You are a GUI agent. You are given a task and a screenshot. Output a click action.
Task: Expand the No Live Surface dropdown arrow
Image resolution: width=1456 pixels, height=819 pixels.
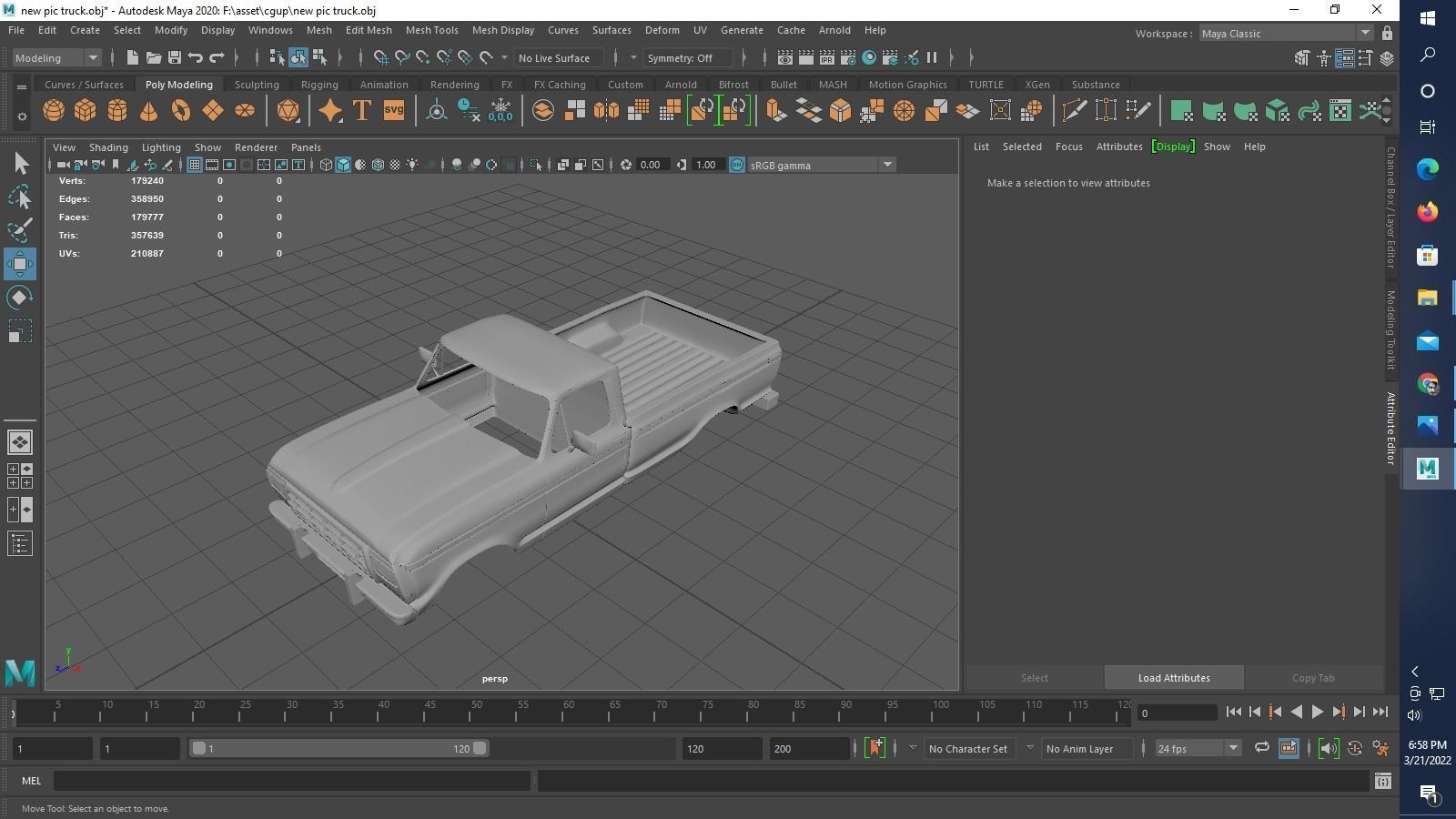(505, 57)
